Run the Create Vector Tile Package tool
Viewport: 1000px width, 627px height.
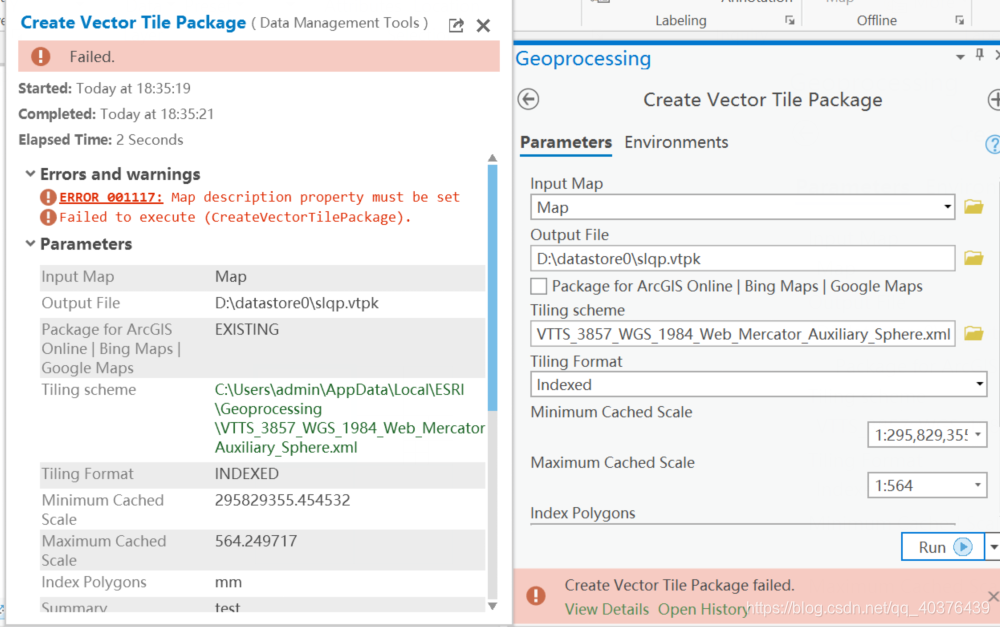tap(943, 547)
